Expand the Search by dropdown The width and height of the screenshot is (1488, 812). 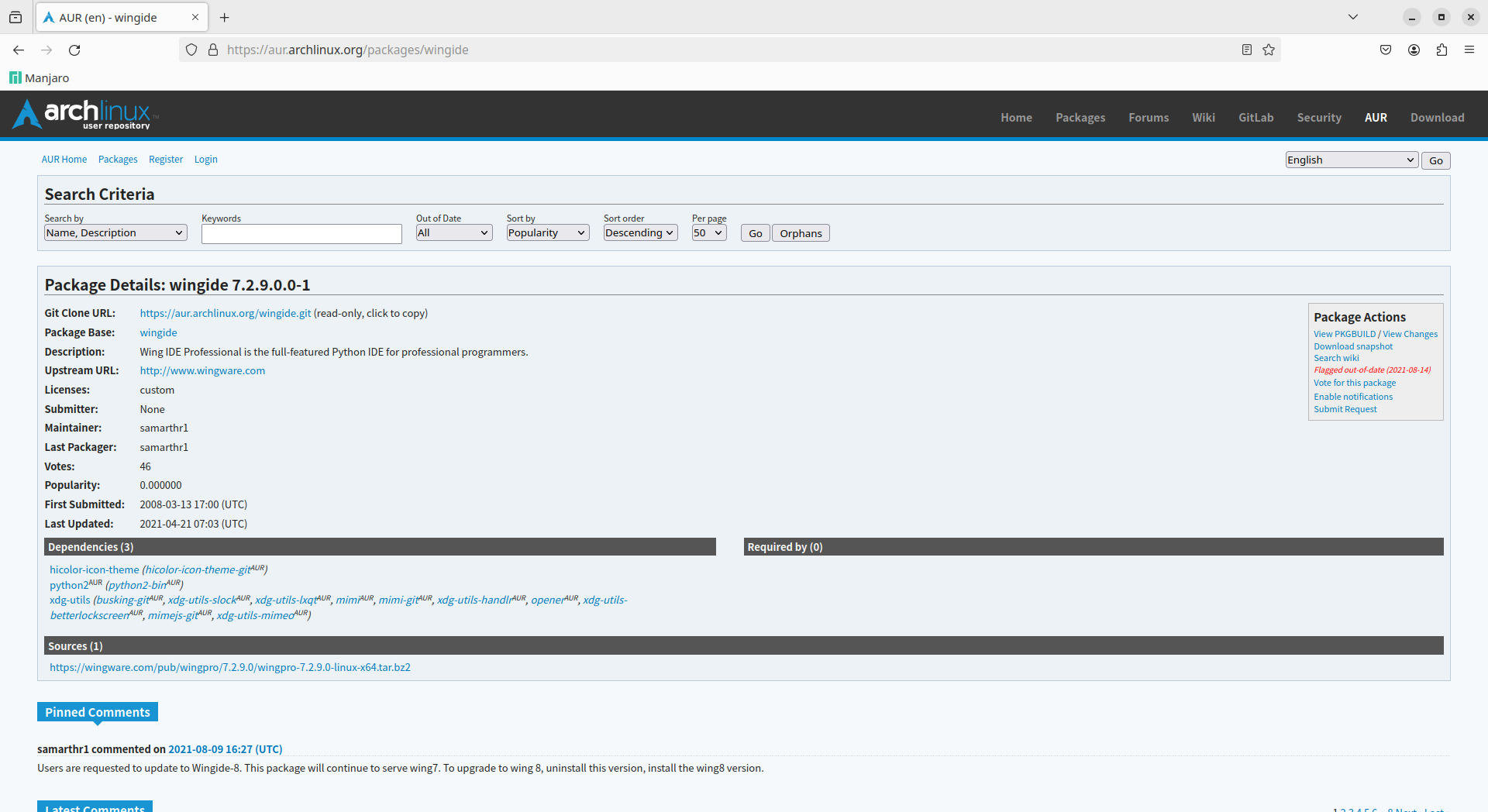tap(115, 233)
